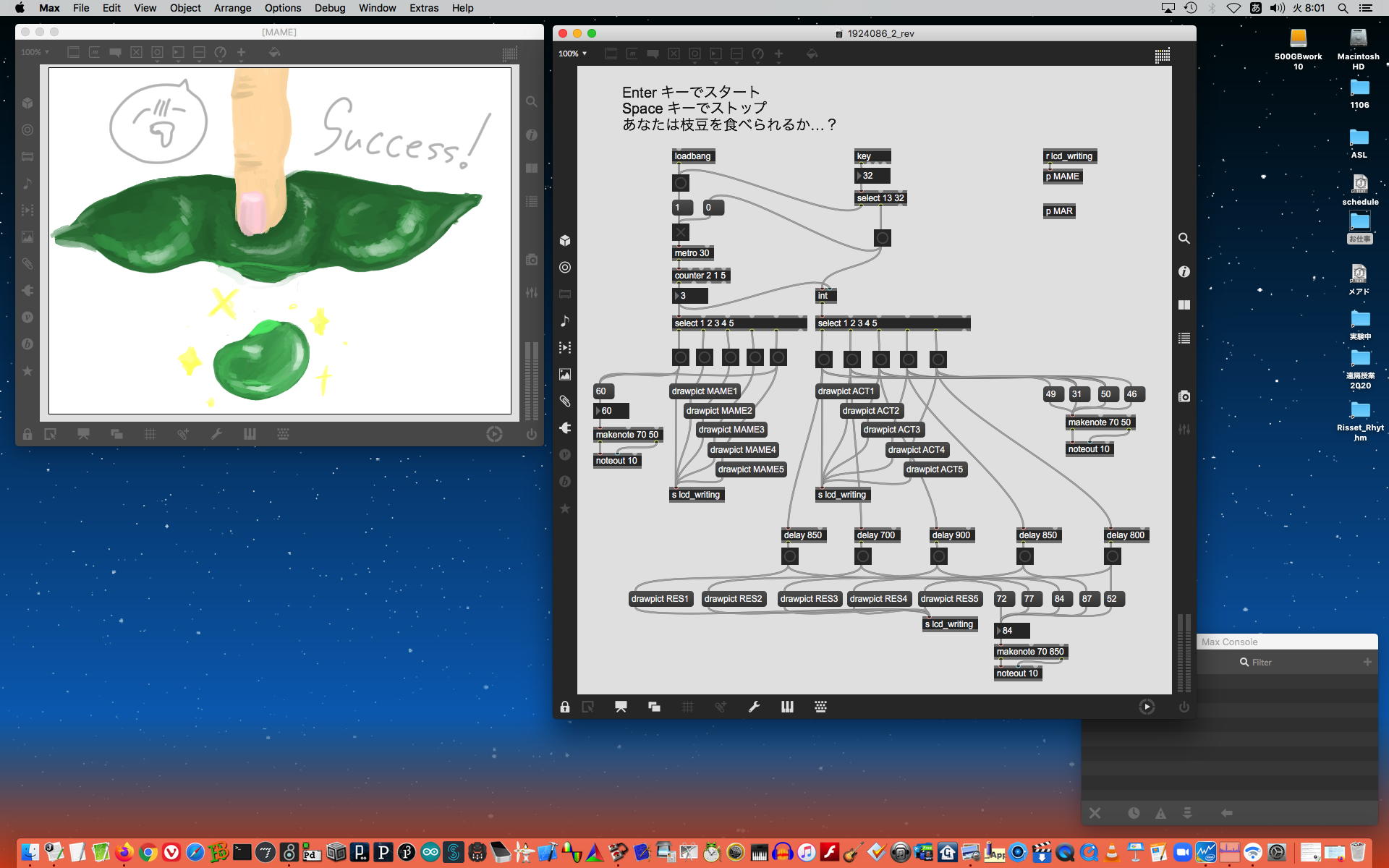Open the Max Console clear button

pyautogui.click(x=1095, y=813)
